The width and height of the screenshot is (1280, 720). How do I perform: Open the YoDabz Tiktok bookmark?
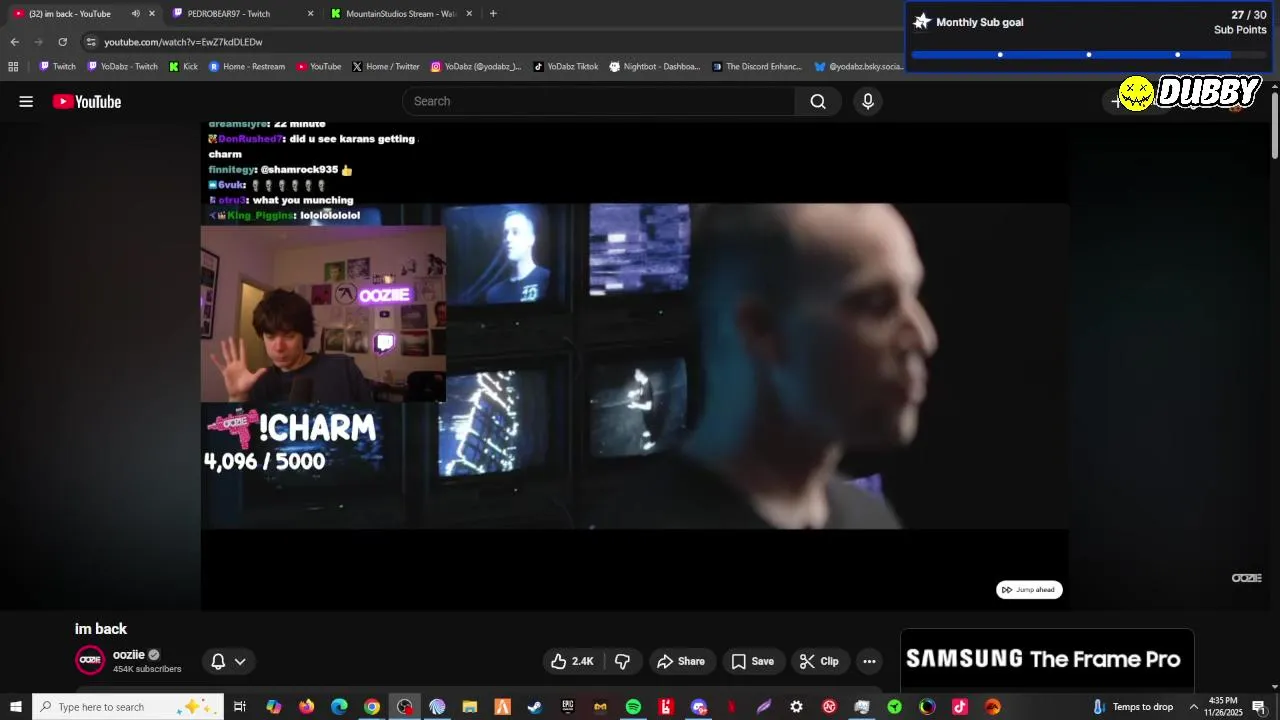(566, 67)
